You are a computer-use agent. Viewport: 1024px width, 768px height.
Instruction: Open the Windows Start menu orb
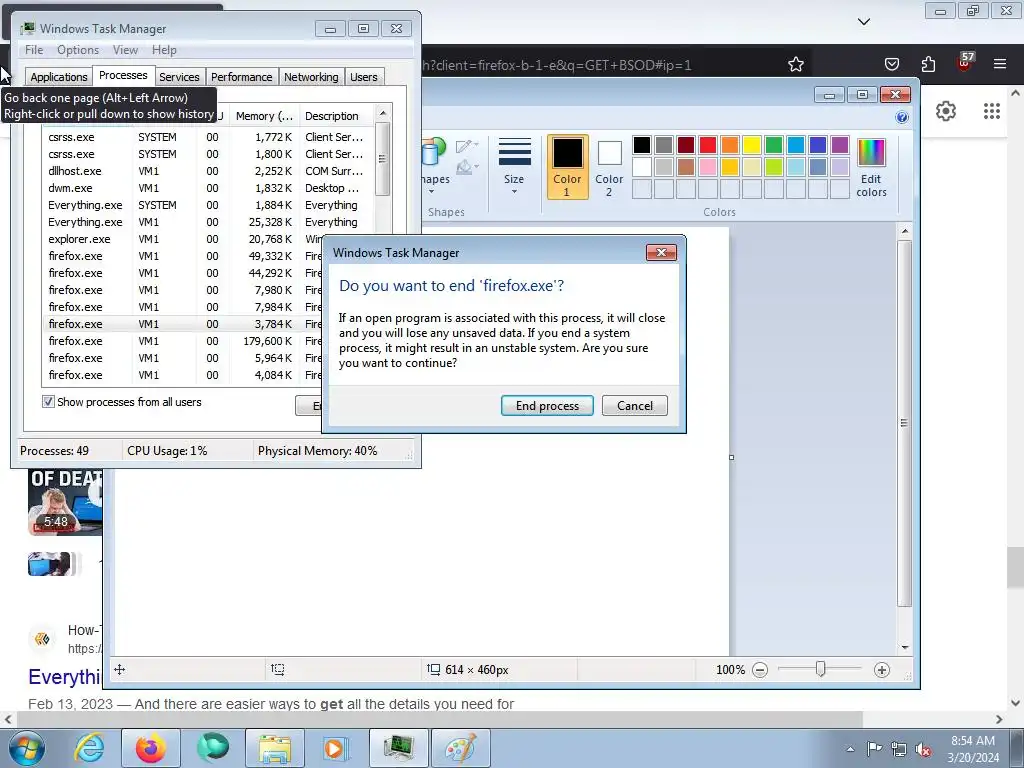(27, 748)
